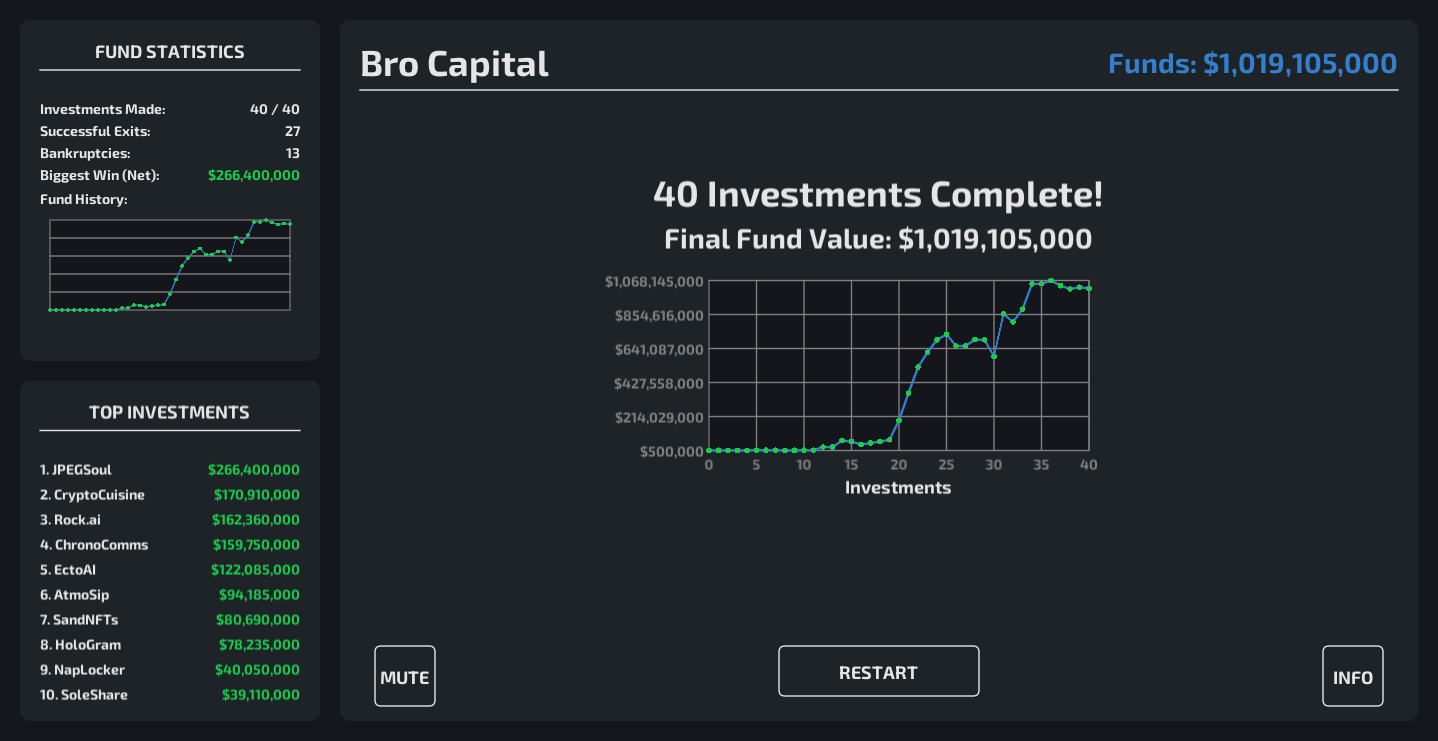This screenshot has height=741, width=1438.
Task: Open the INFO panel
Action: 1352,677
